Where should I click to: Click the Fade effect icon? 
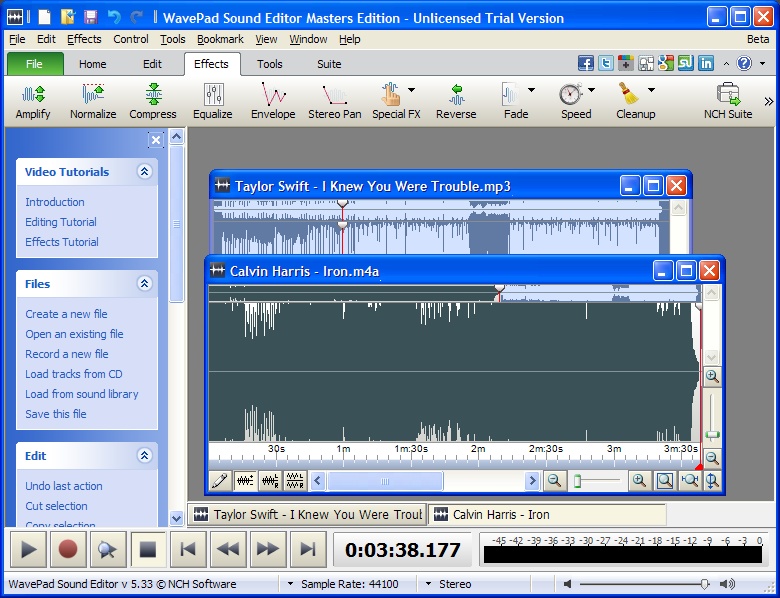[x=511, y=94]
